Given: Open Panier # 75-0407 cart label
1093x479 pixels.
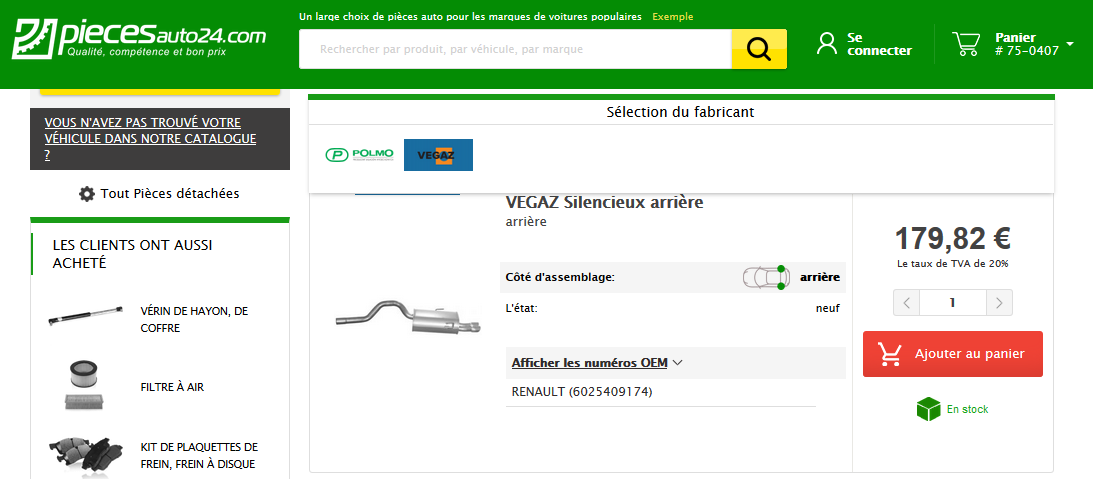Looking at the screenshot, I should [x=1026, y=44].
